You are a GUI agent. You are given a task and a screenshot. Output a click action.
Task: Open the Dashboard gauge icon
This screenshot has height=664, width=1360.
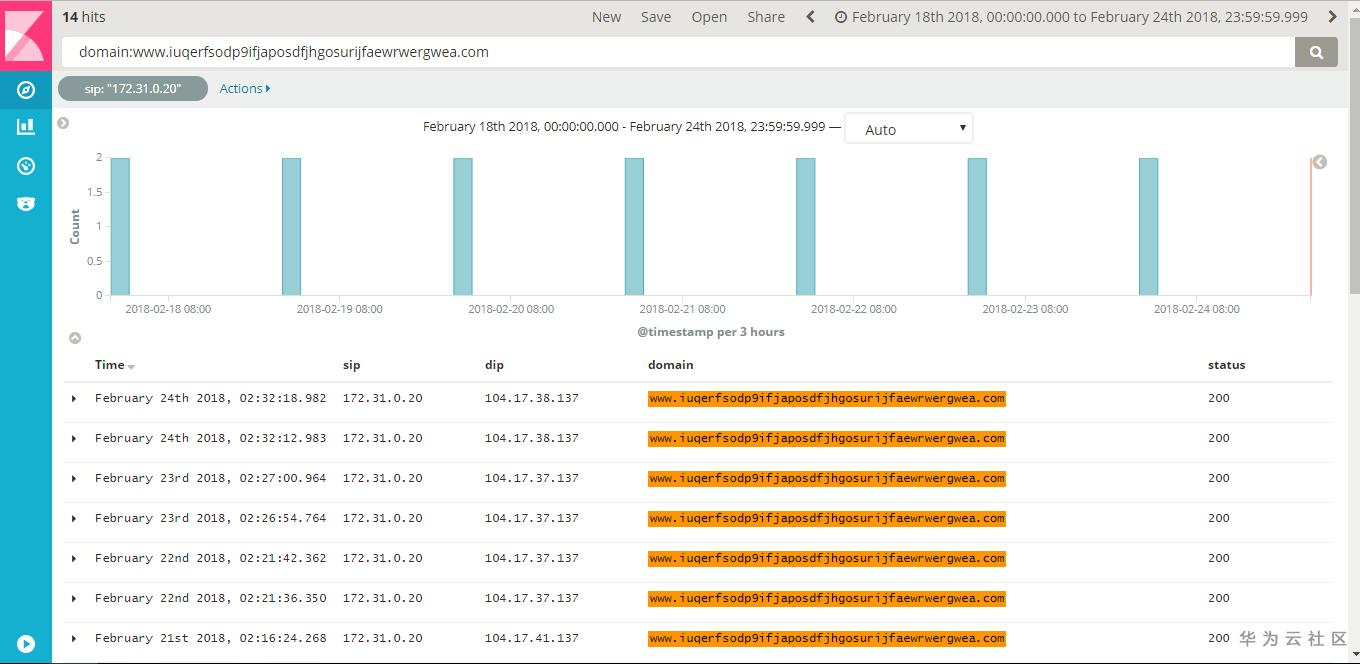point(26,166)
